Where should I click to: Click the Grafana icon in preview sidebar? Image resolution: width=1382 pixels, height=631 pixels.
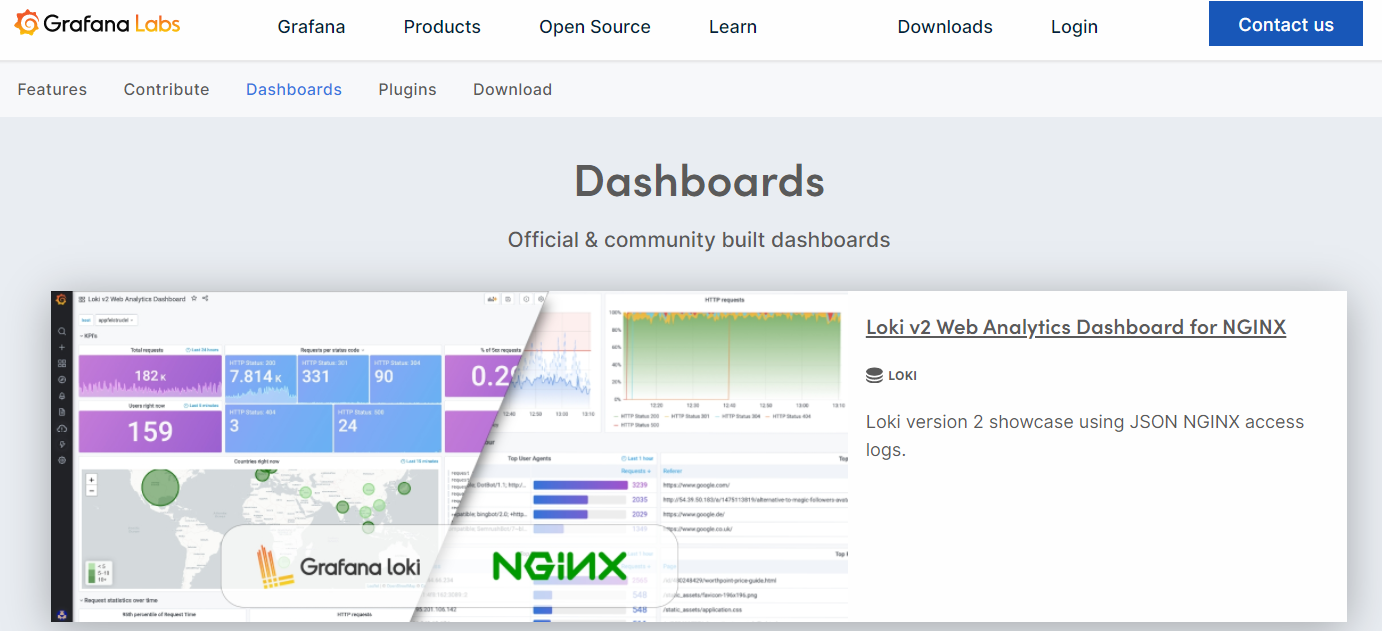click(60, 299)
